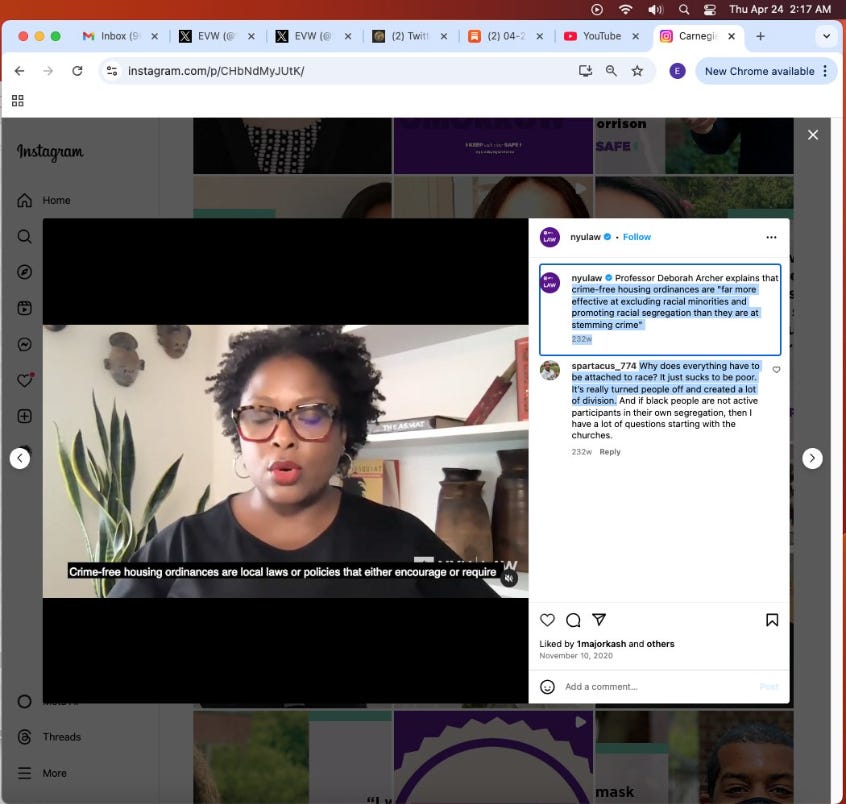Open nyulaw avatar in caption
The height and width of the screenshot is (804, 846).
tap(550, 283)
